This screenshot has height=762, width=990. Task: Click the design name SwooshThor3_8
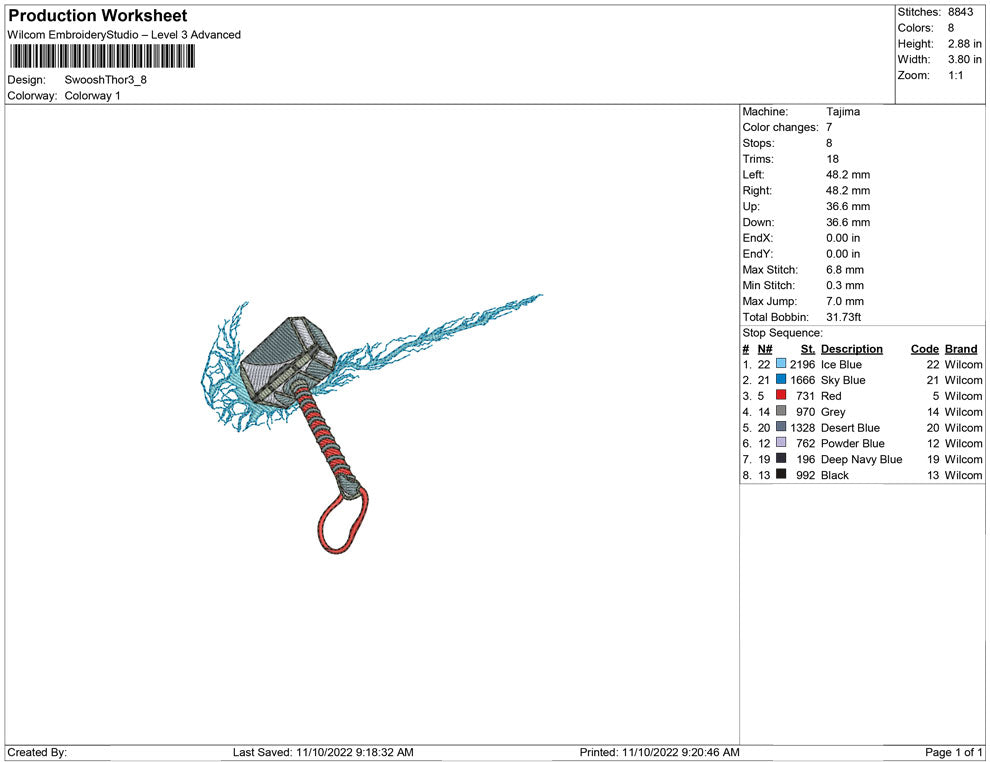pos(105,80)
